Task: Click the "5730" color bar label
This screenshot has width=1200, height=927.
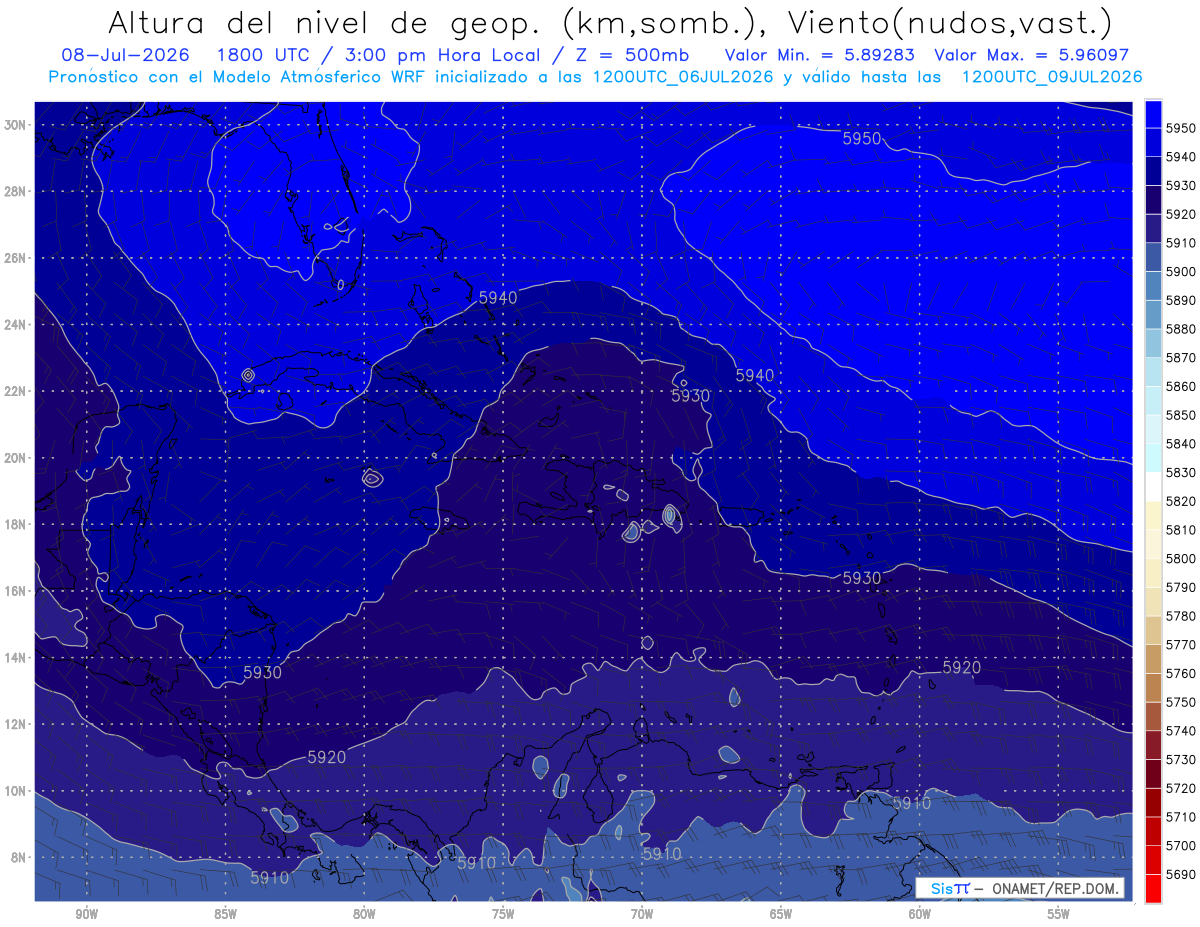Action: pos(1180,759)
